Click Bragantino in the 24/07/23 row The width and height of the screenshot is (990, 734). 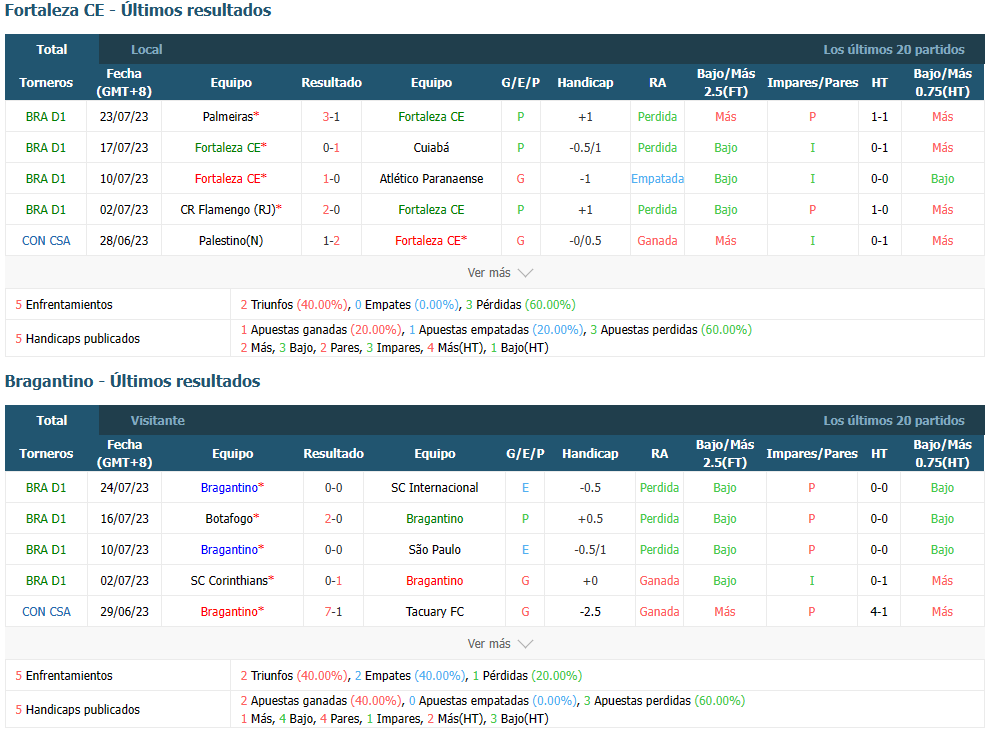(229, 488)
